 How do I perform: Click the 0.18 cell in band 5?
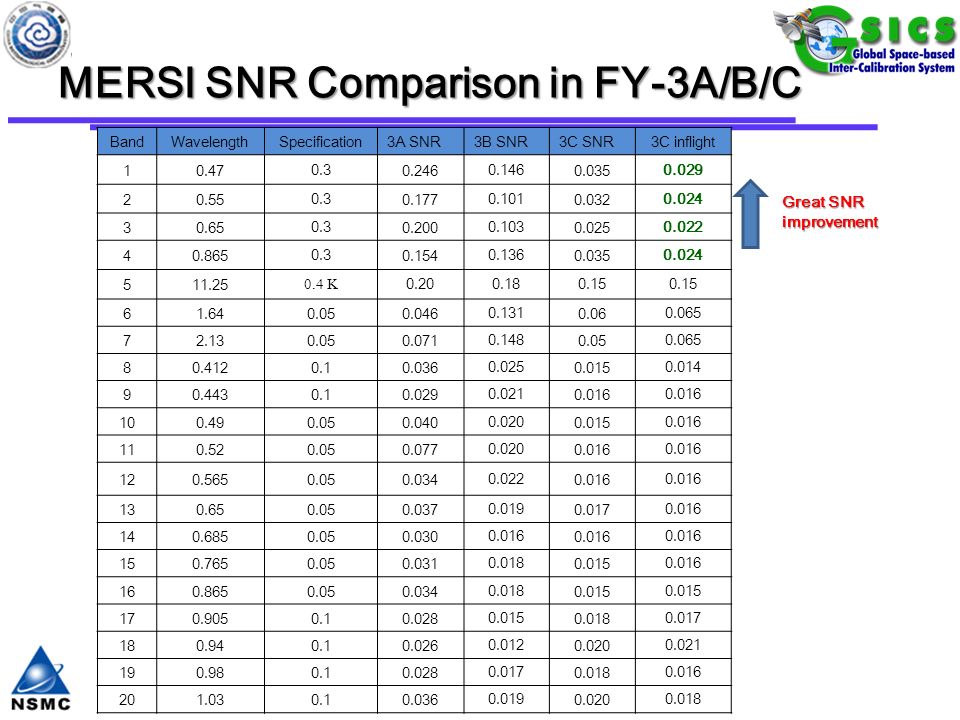506,284
